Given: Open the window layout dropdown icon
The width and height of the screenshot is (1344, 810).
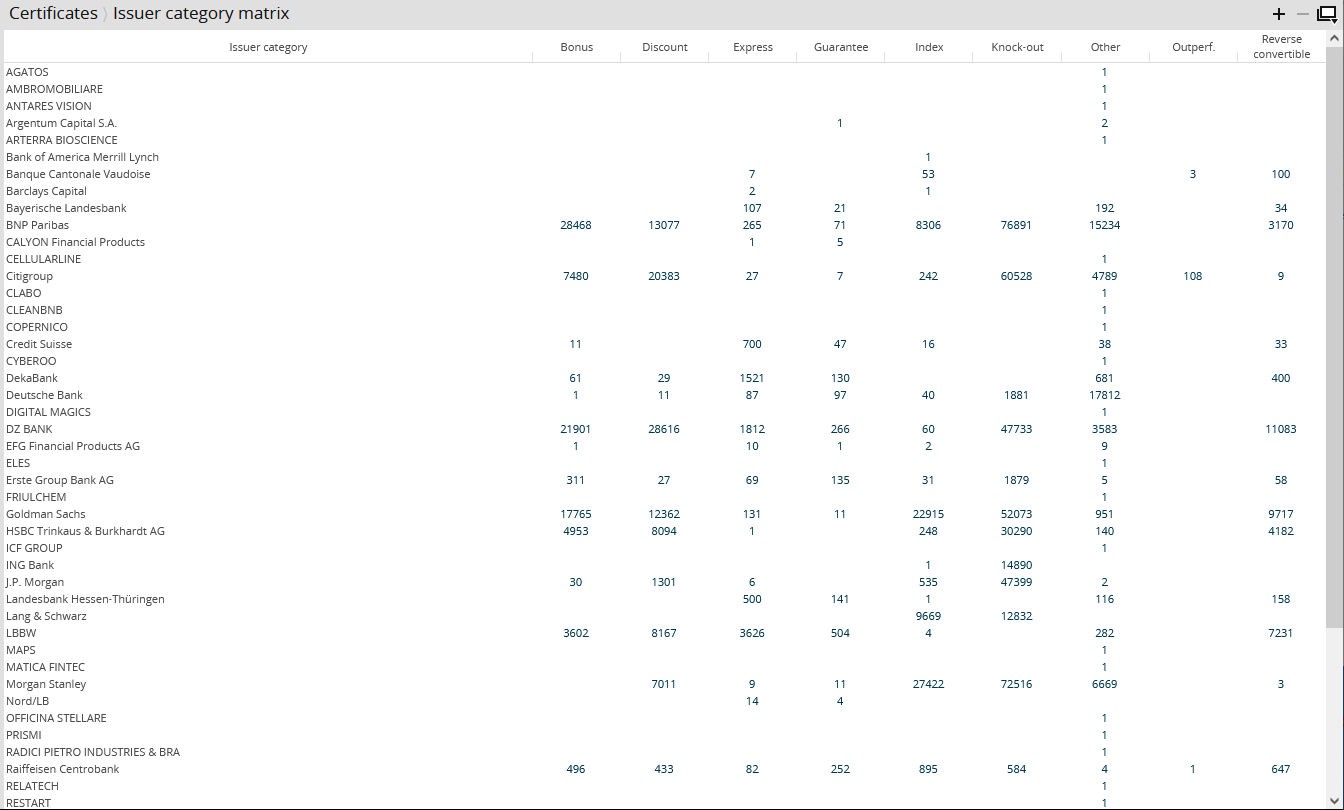Looking at the screenshot, I should (1326, 14).
